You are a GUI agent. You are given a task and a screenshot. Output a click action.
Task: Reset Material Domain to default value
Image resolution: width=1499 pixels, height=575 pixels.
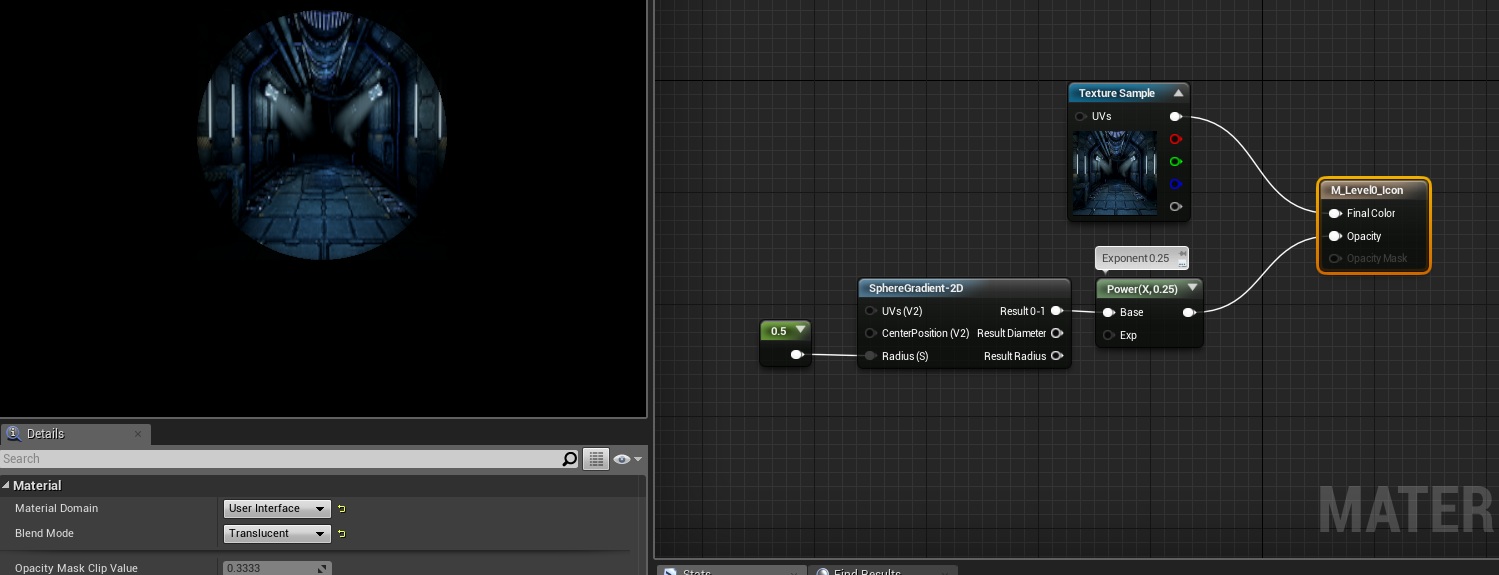(341, 509)
